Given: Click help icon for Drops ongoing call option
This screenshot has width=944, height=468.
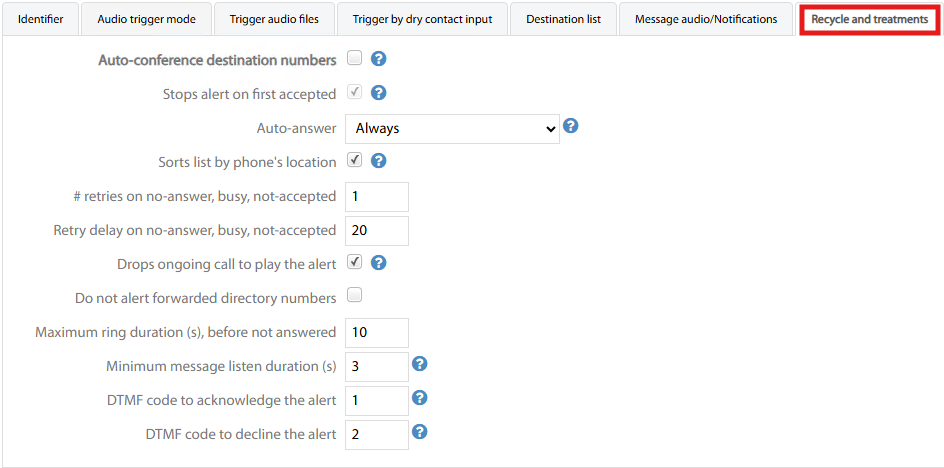Looking at the screenshot, I should pos(378,263).
